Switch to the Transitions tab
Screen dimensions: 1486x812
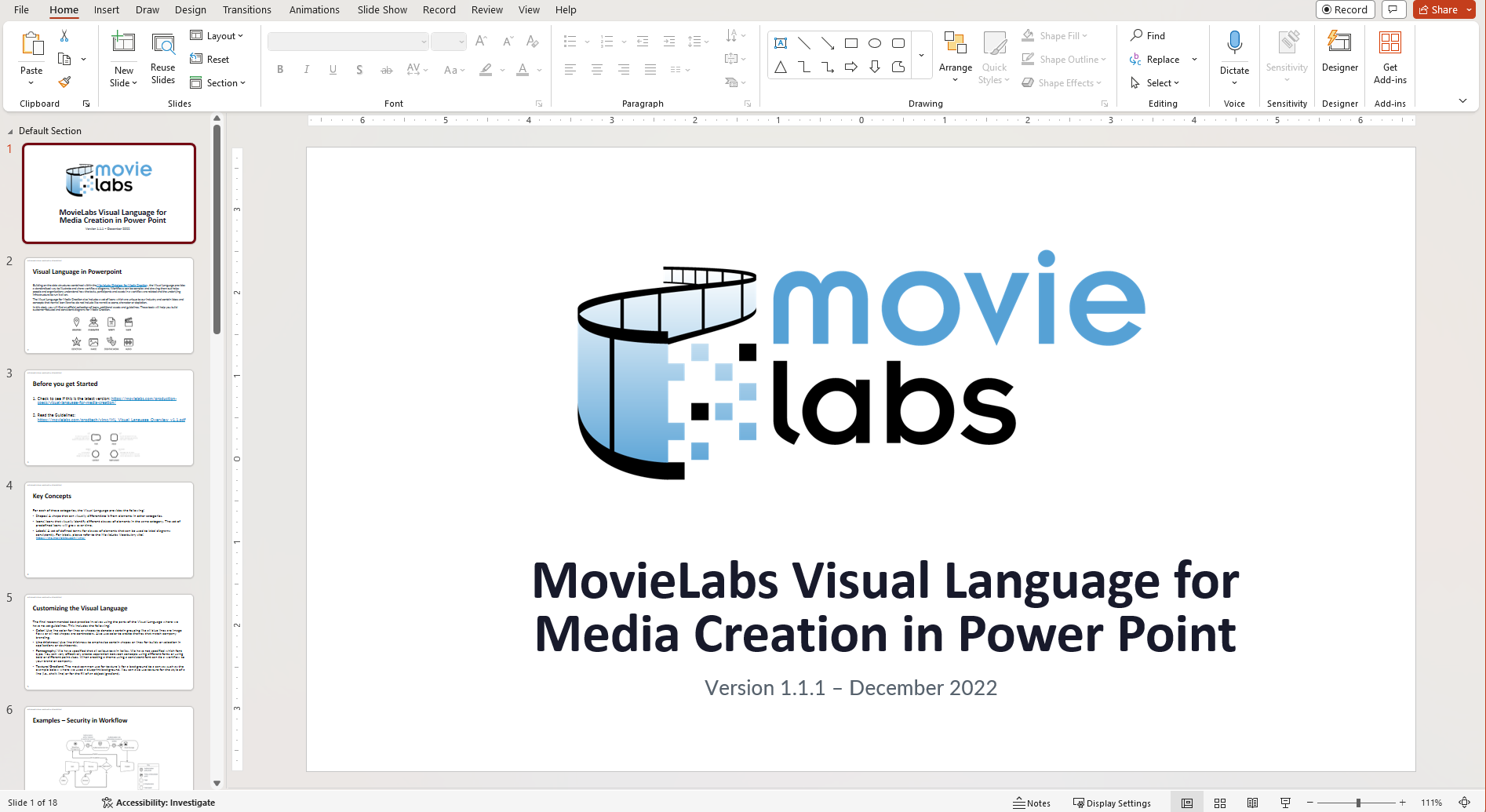pos(246,9)
